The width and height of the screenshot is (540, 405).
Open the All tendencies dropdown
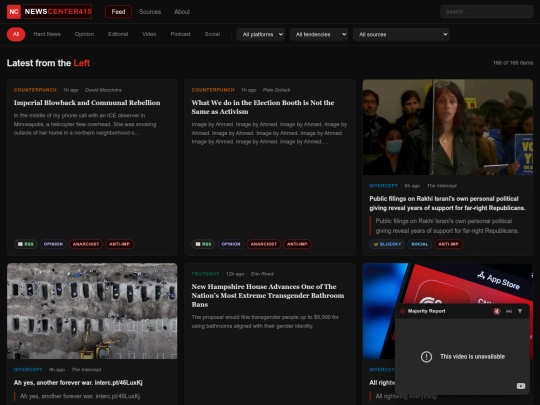pyautogui.click(x=319, y=34)
